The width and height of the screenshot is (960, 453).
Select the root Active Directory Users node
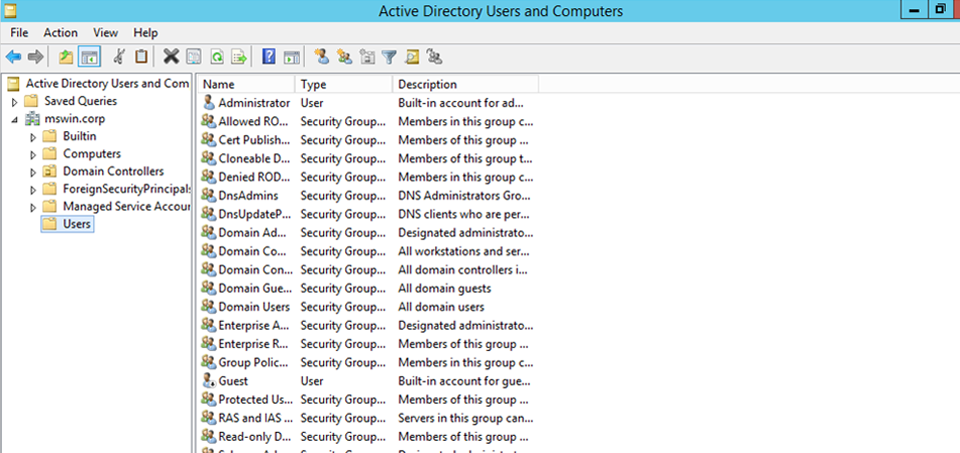point(107,83)
